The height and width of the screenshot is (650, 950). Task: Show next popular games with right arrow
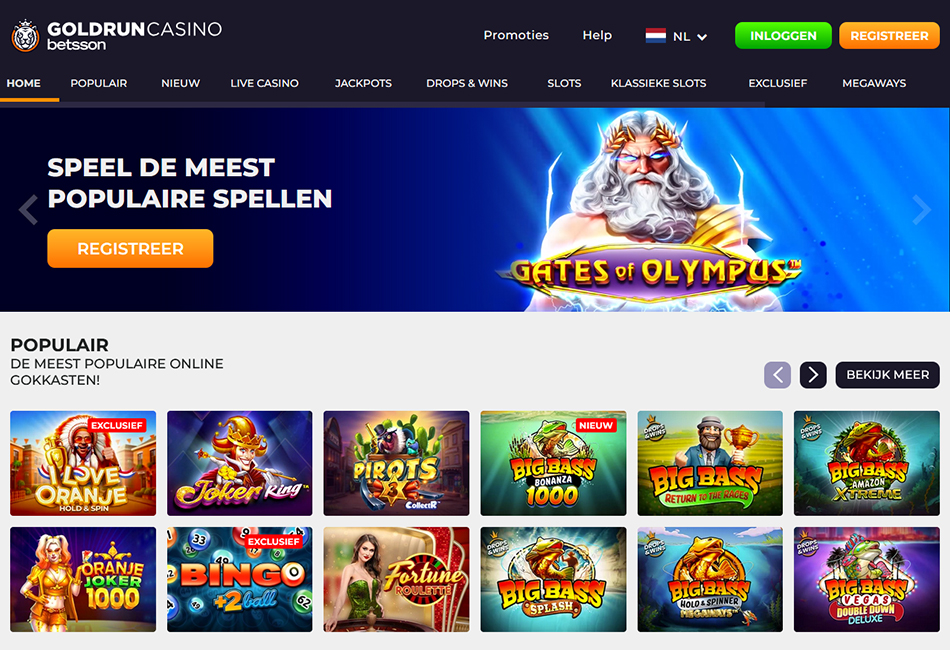(813, 375)
